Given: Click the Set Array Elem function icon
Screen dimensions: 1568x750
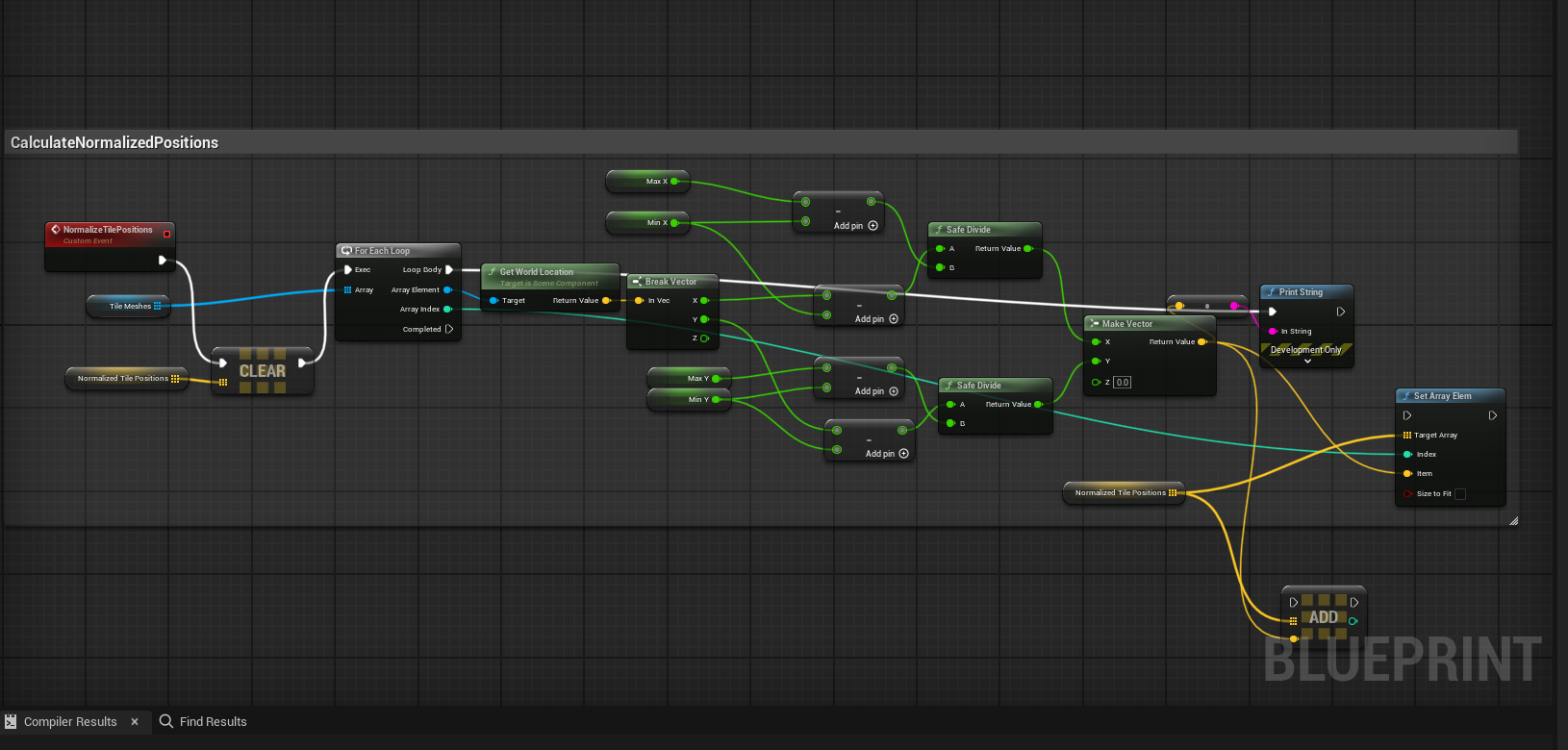Looking at the screenshot, I should point(1406,396).
